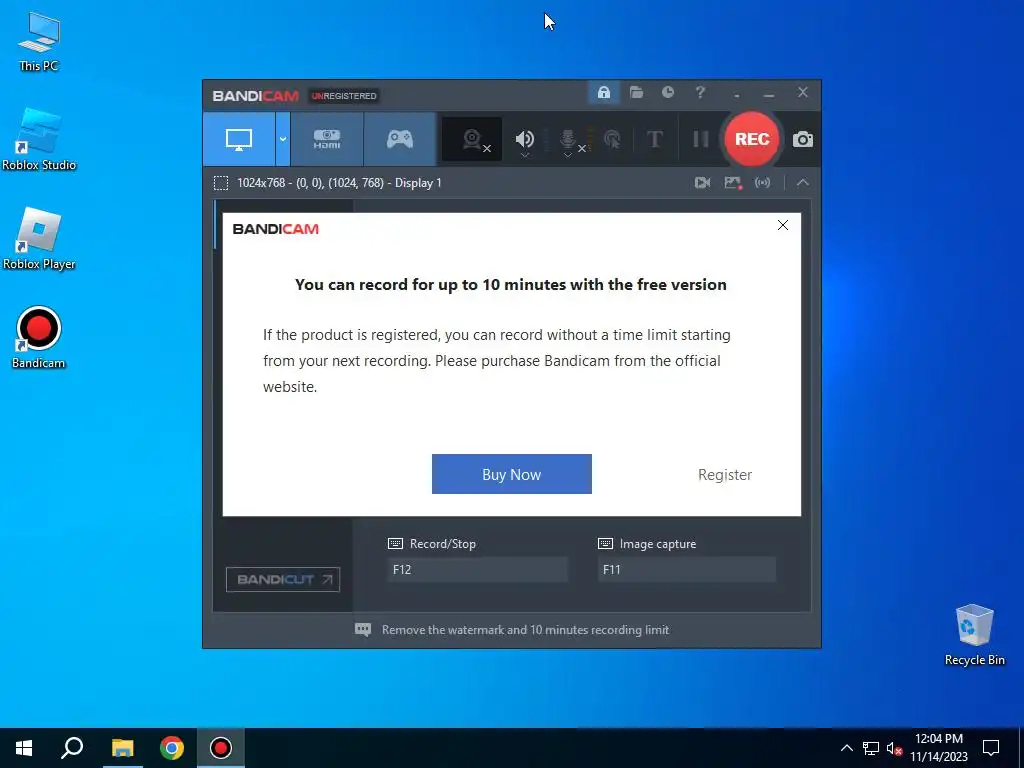Screen dimensions: 1024x768
Task: Select Roblox Player desktop shortcut
Action: tap(39, 239)
